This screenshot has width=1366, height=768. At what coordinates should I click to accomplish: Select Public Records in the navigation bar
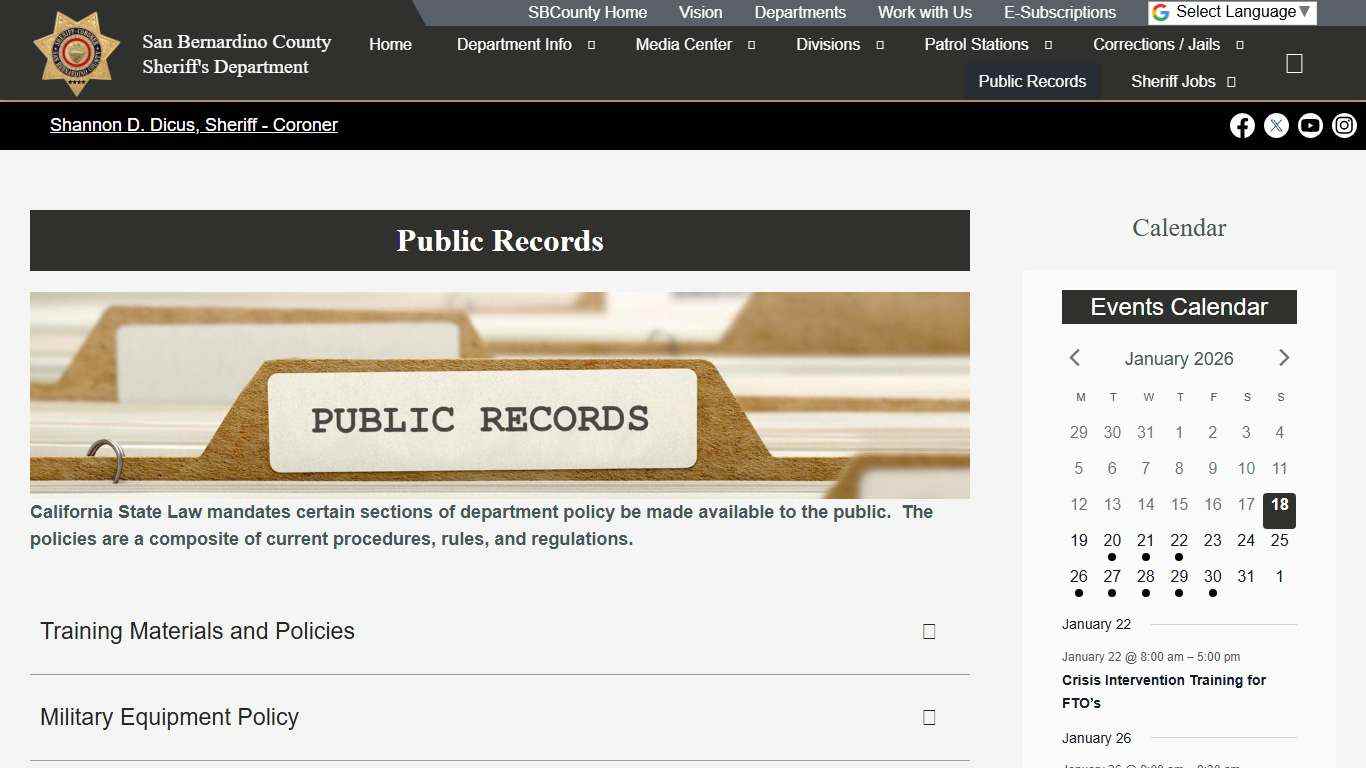(1032, 81)
